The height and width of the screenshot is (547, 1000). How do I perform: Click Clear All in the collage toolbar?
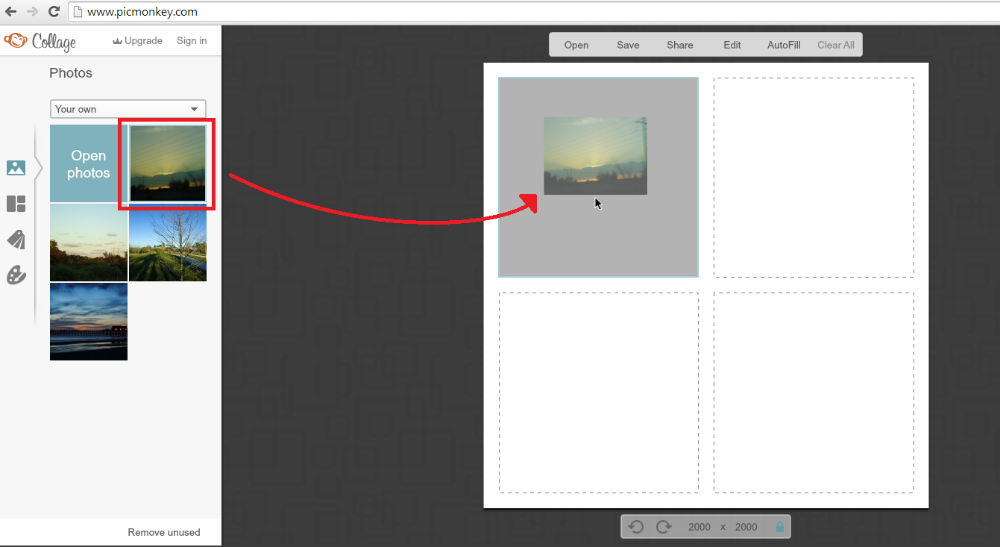coord(836,45)
